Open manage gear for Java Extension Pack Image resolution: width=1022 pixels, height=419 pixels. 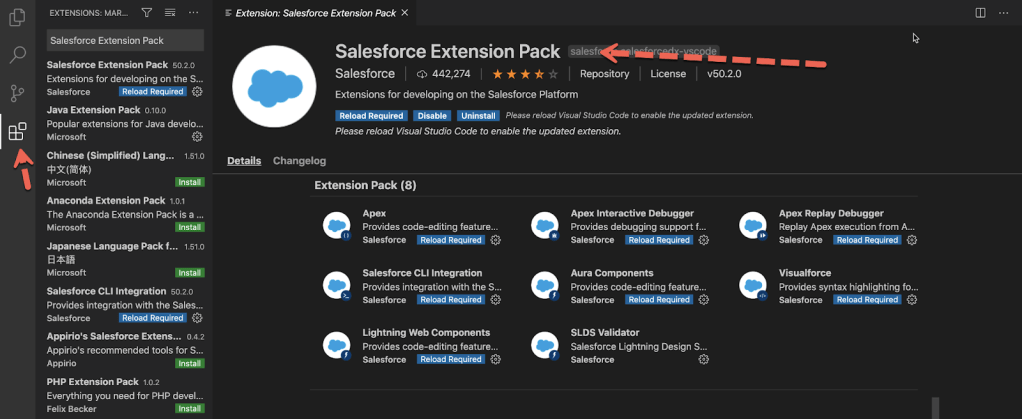(x=197, y=136)
